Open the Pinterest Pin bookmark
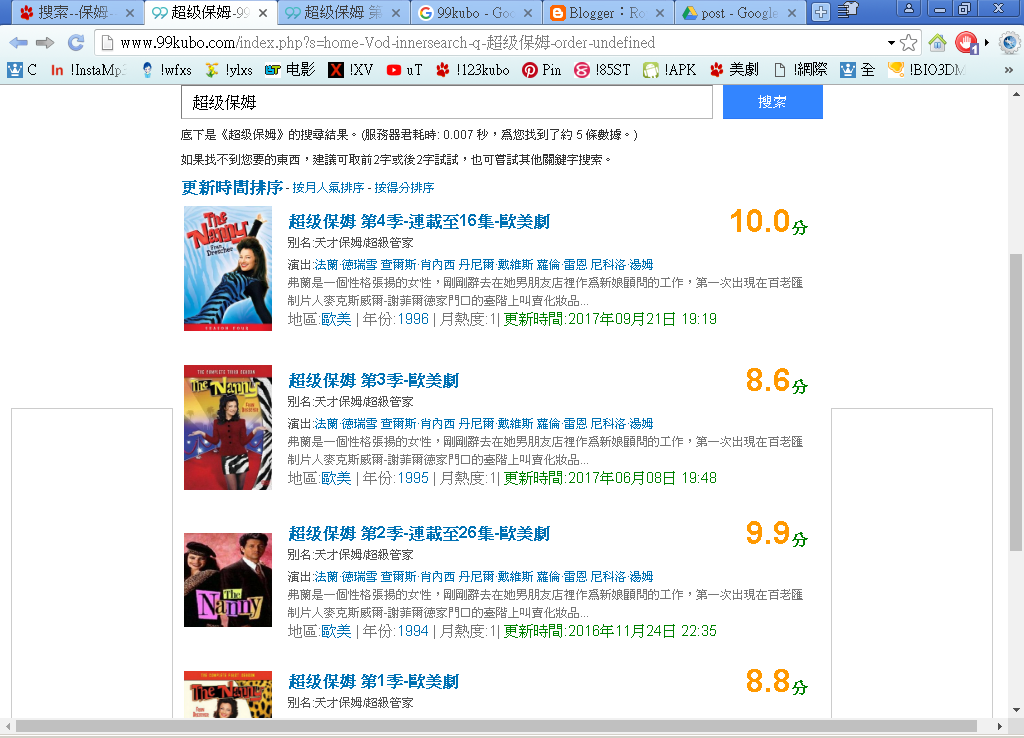The width and height of the screenshot is (1024, 738). pyautogui.click(x=541, y=70)
